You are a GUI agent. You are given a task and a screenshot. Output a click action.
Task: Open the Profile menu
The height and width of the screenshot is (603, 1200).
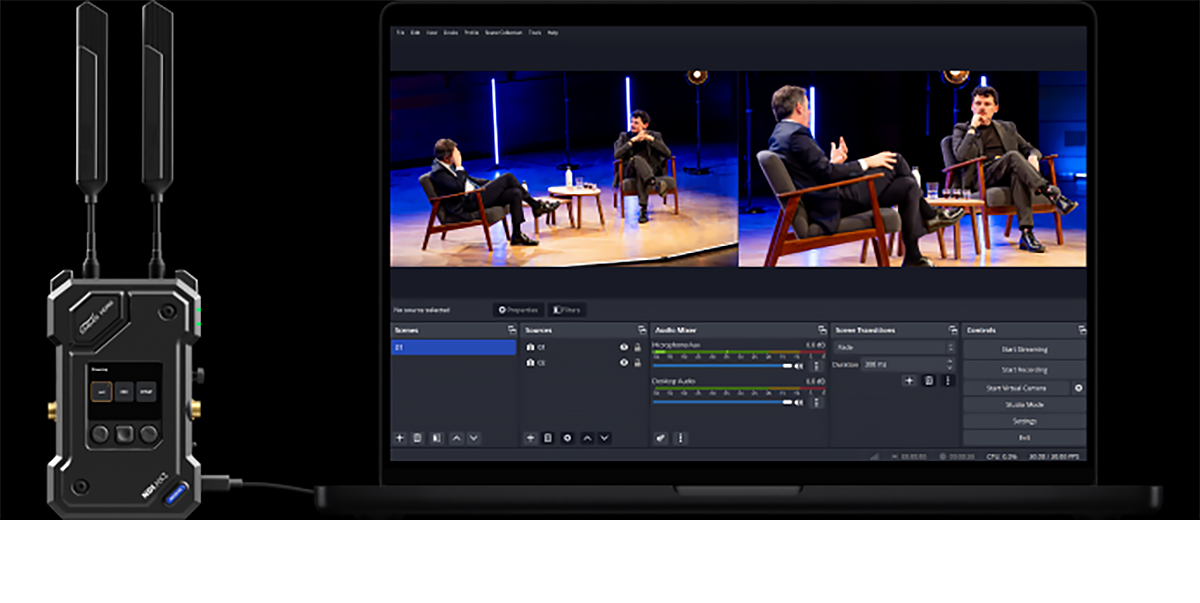pyautogui.click(x=471, y=33)
